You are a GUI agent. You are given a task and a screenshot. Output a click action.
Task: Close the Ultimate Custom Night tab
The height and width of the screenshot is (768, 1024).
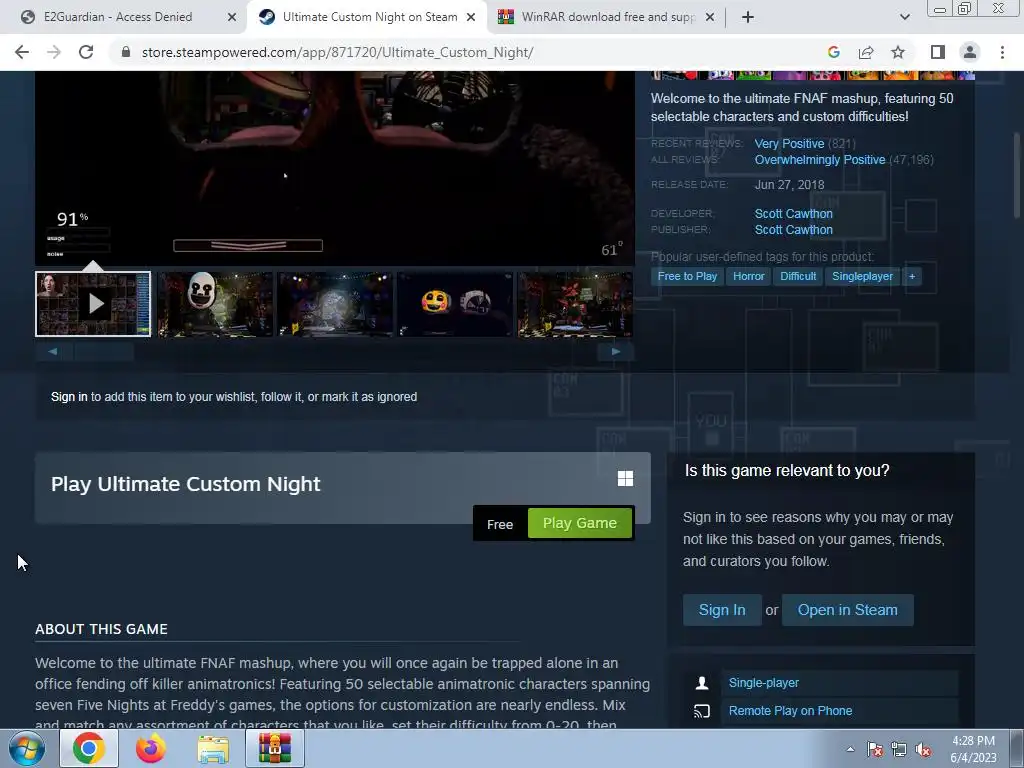point(471,17)
